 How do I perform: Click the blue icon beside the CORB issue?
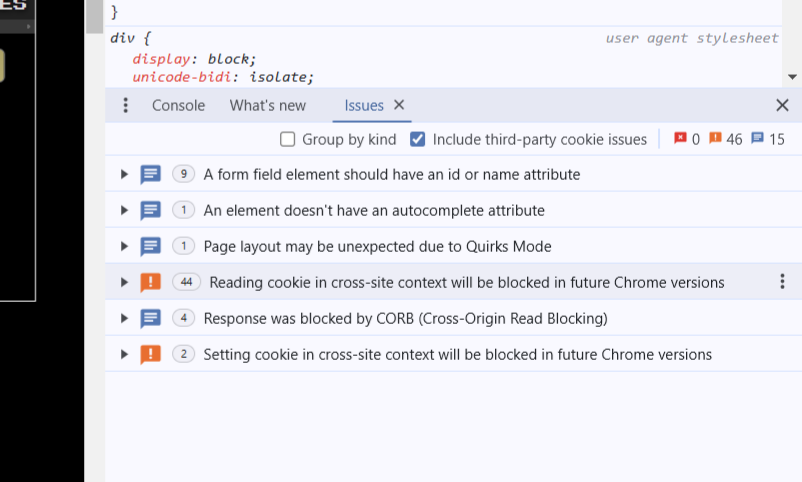click(150, 318)
